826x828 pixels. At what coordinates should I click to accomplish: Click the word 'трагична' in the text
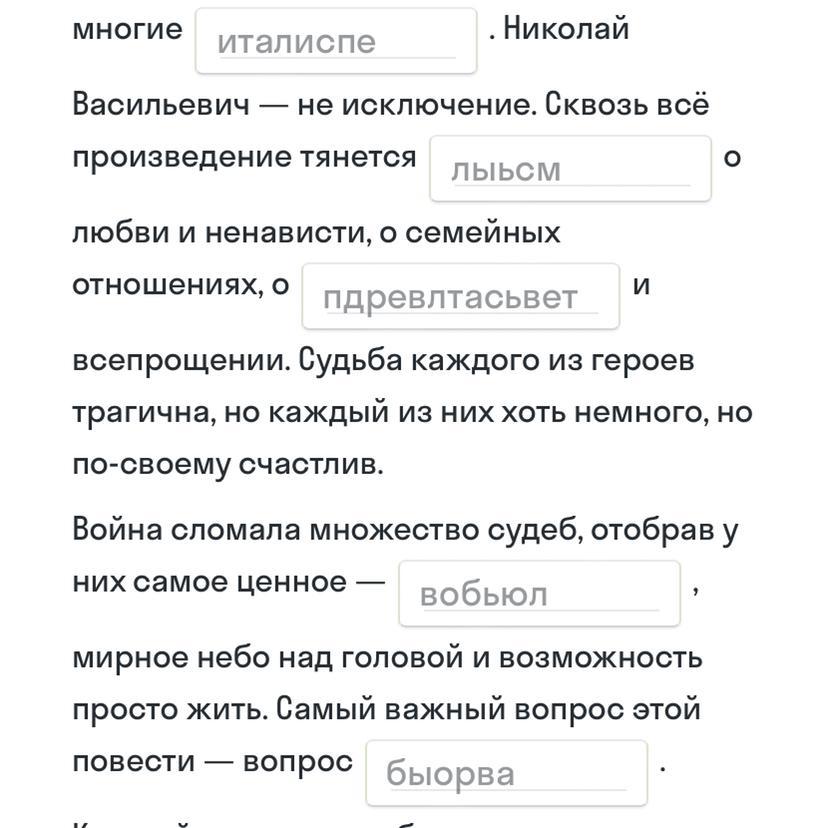pos(144,412)
